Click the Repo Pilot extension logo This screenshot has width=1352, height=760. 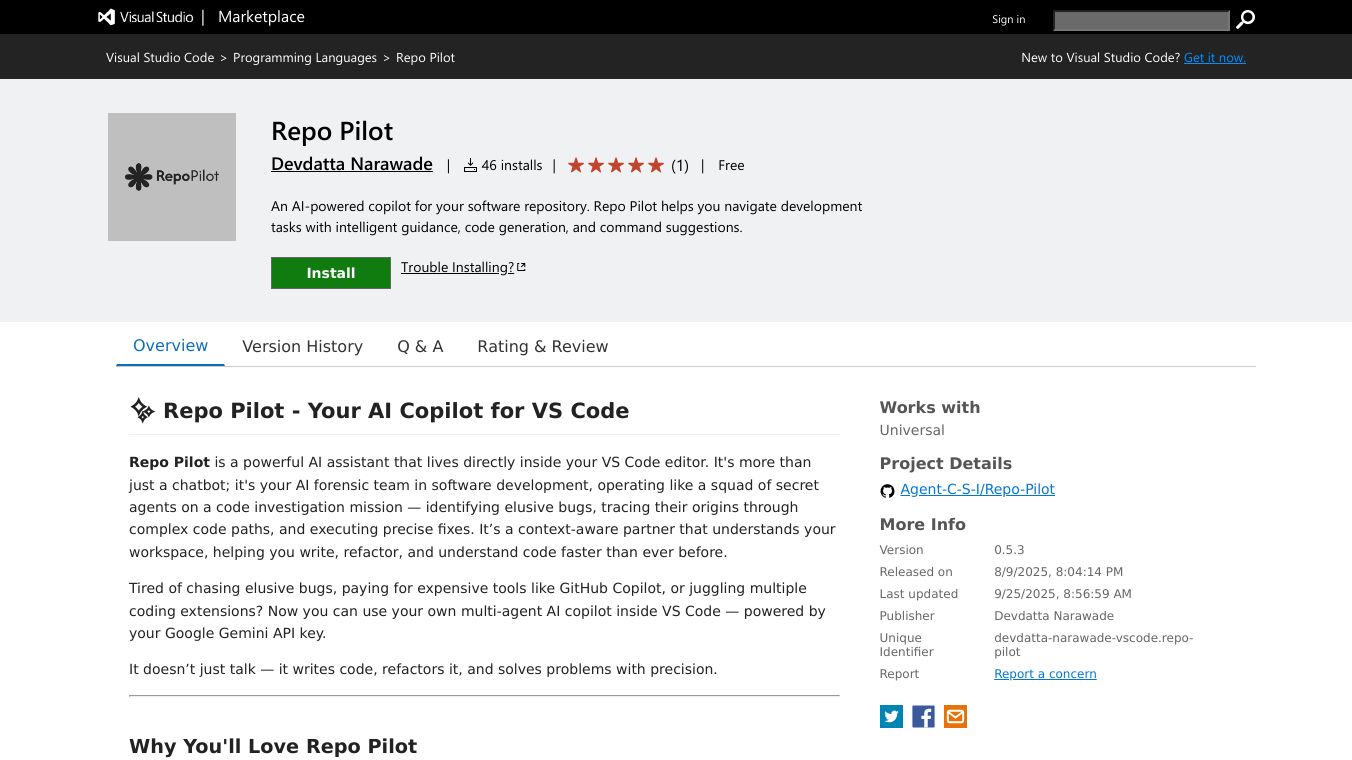coord(172,177)
